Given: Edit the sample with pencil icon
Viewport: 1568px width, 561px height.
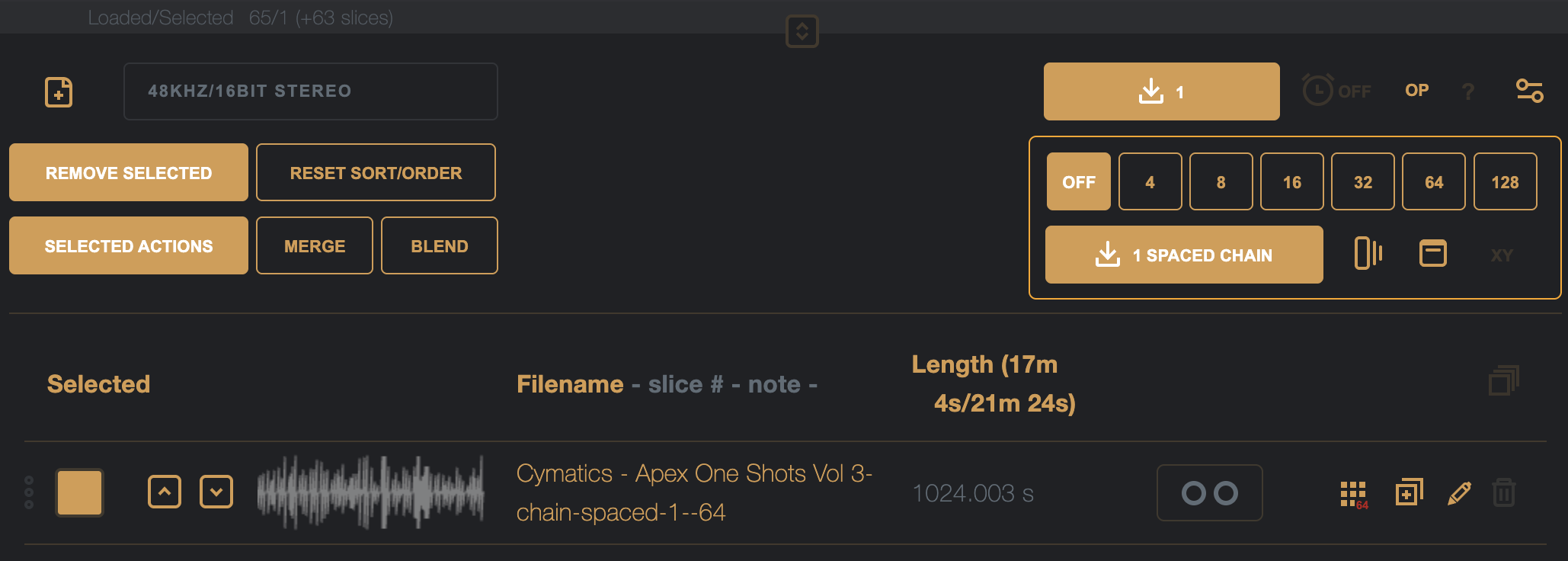Looking at the screenshot, I should pyautogui.click(x=1458, y=493).
